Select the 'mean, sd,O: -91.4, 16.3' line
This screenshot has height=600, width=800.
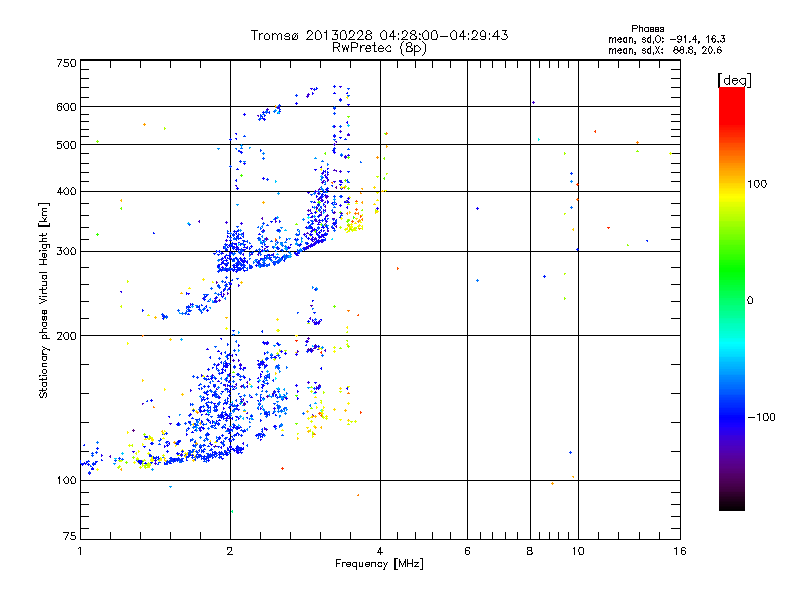(667, 40)
